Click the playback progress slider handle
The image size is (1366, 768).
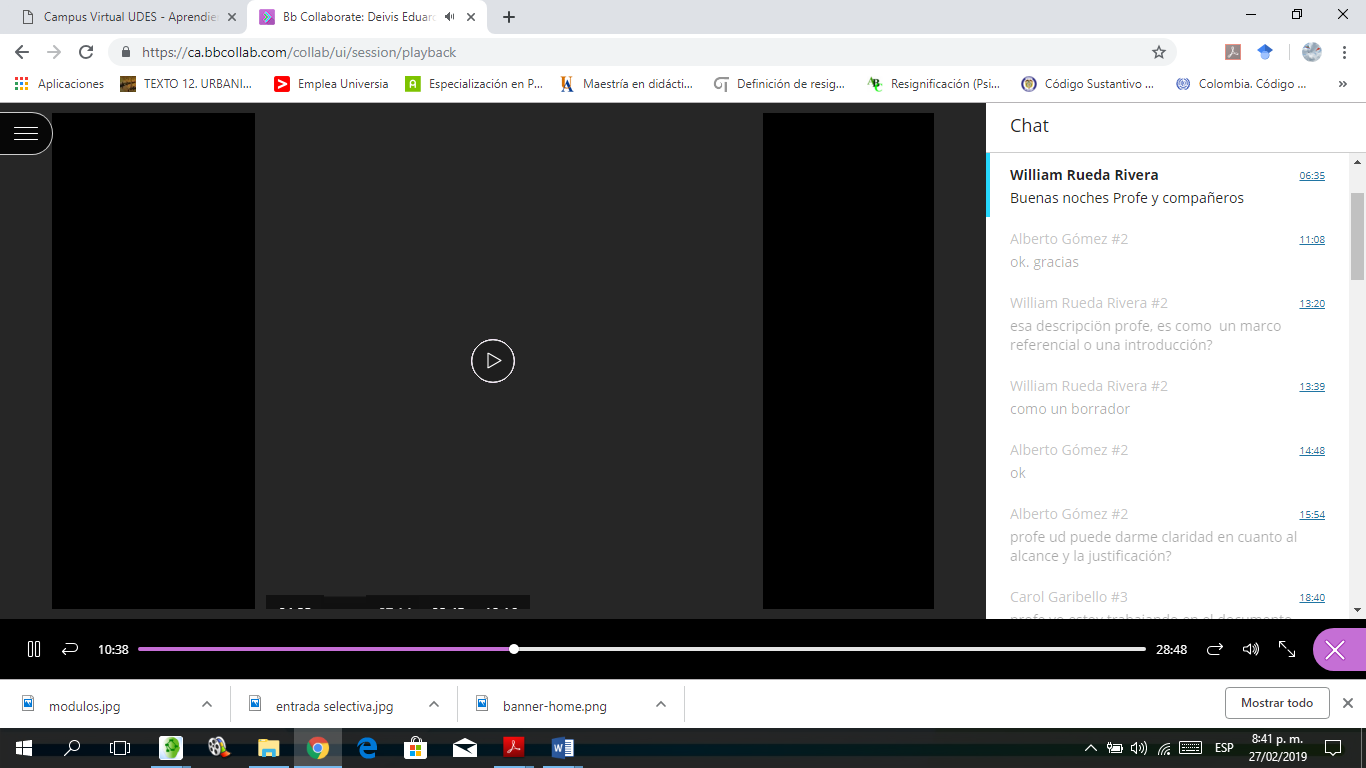(x=514, y=649)
